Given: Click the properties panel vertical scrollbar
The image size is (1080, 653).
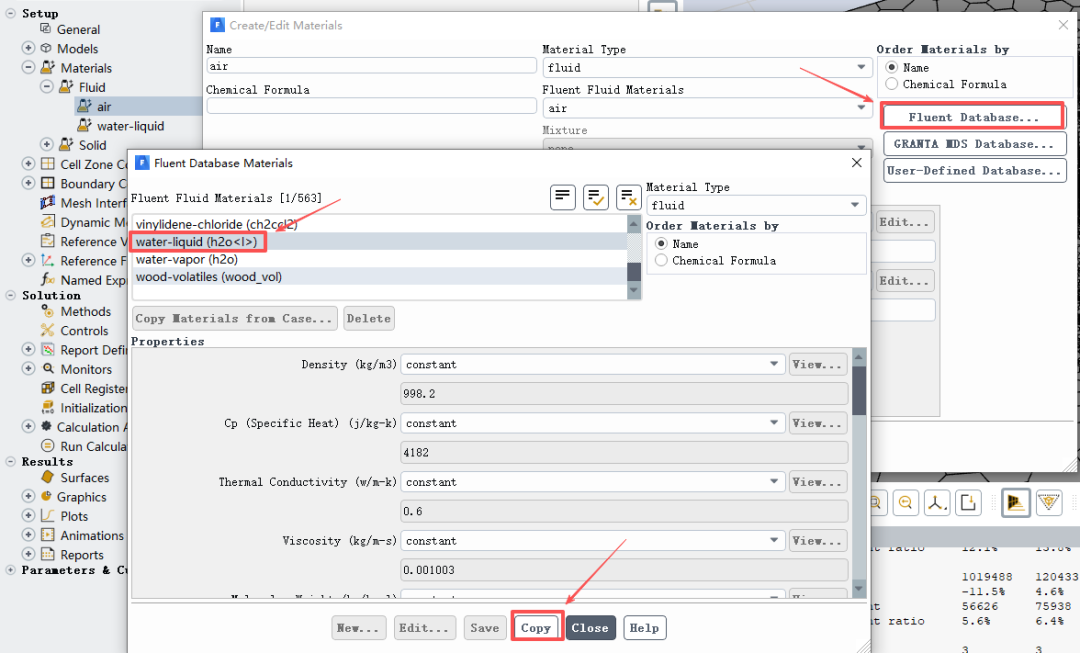Looking at the screenshot, I should point(859,473).
